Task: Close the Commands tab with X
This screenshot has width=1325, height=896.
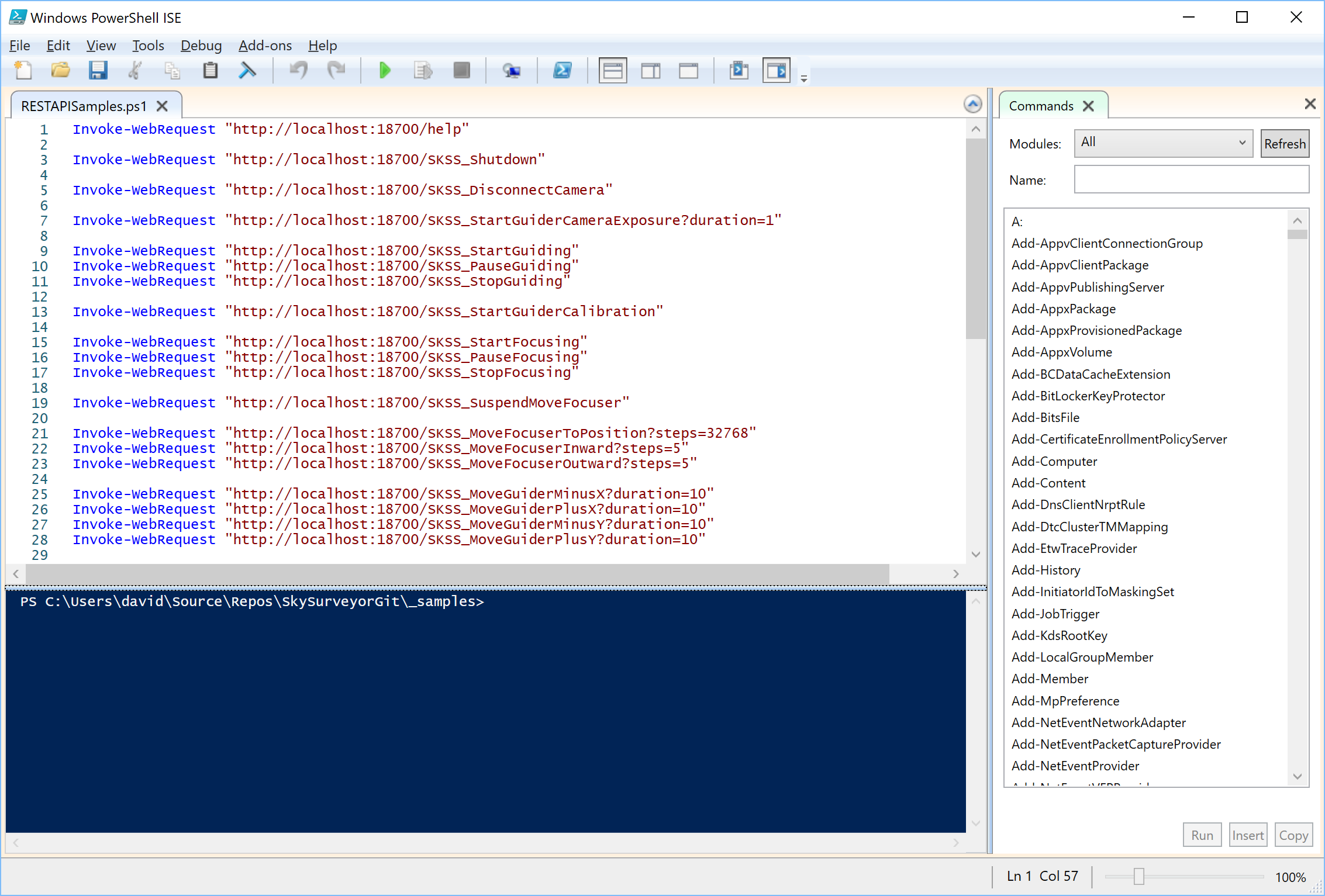Action: pyautogui.click(x=1088, y=106)
